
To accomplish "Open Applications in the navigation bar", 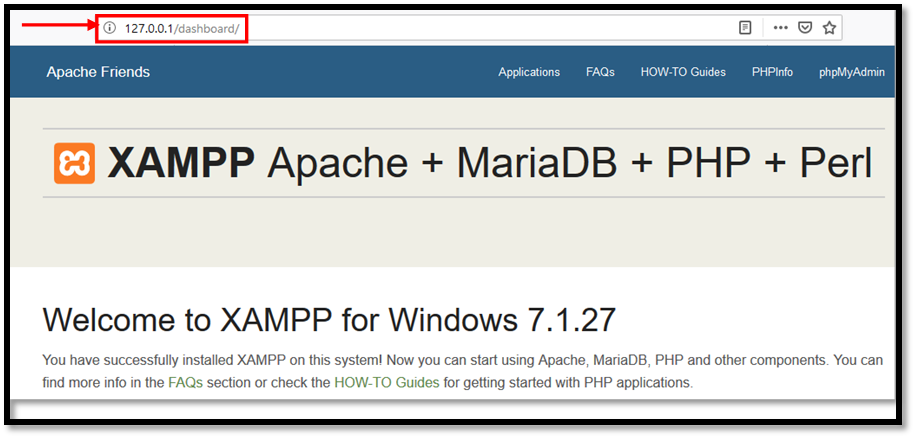I will (529, 72).
